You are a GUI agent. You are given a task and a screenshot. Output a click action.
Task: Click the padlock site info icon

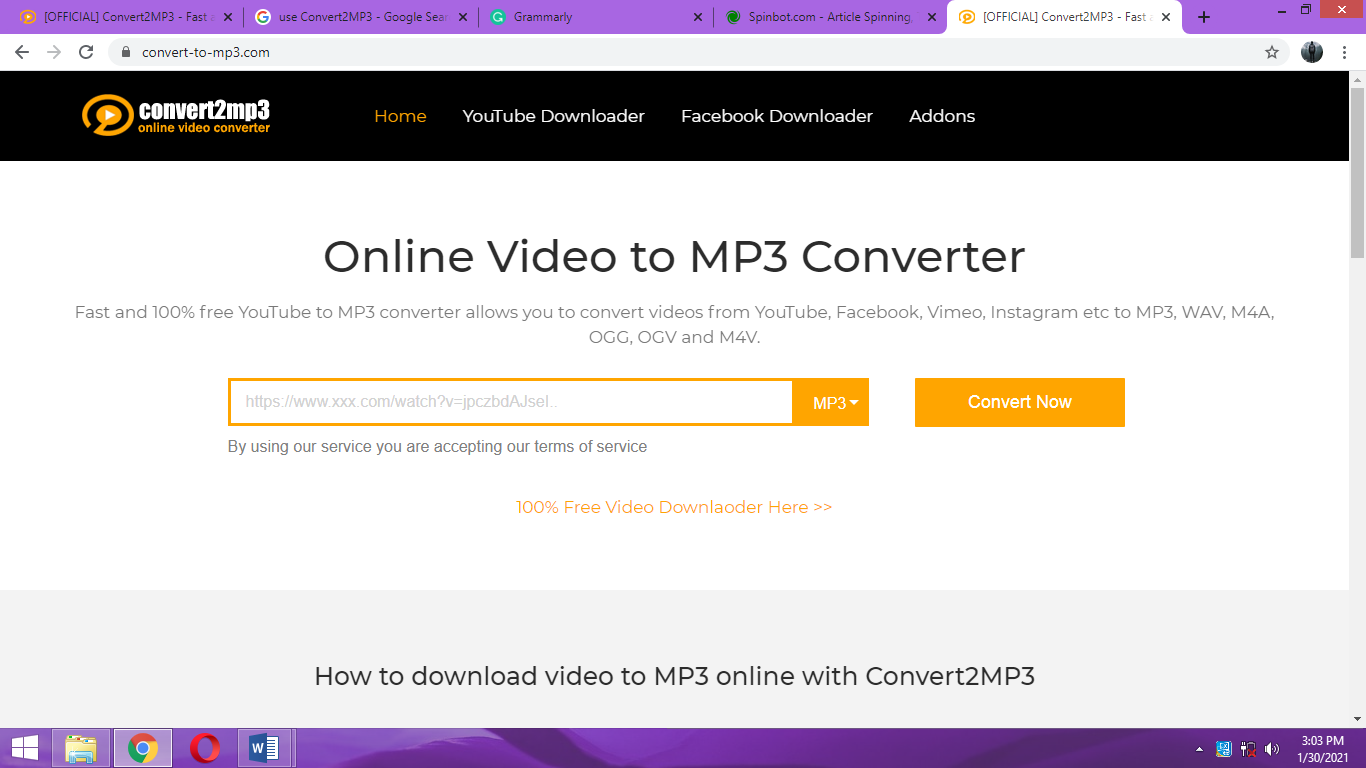[x=126, y=52]
